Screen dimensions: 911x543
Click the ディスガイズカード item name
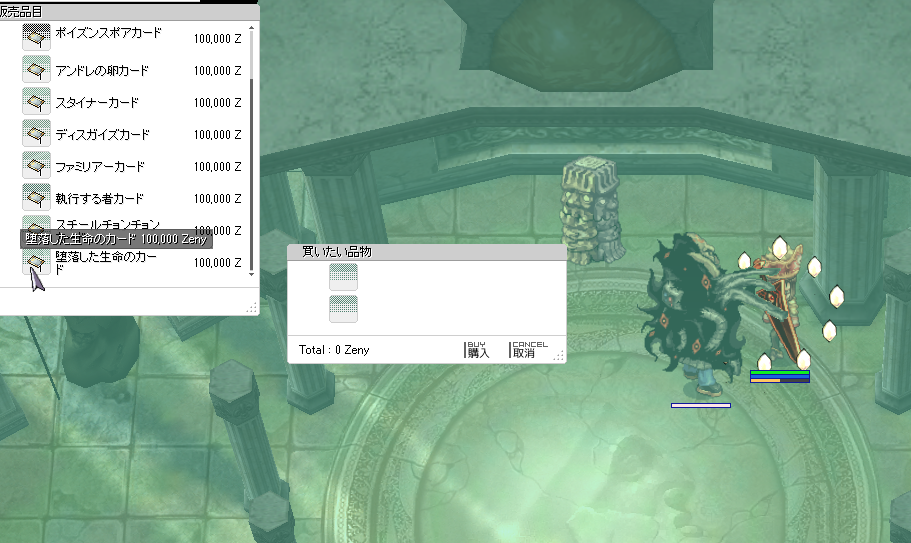pyautogui.click(x=102, y=134)
